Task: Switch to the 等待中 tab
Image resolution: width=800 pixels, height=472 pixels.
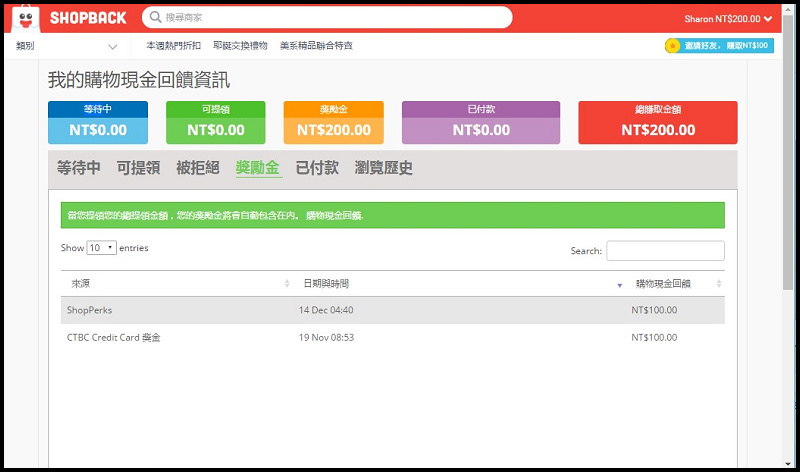Action: click(79, 167)
